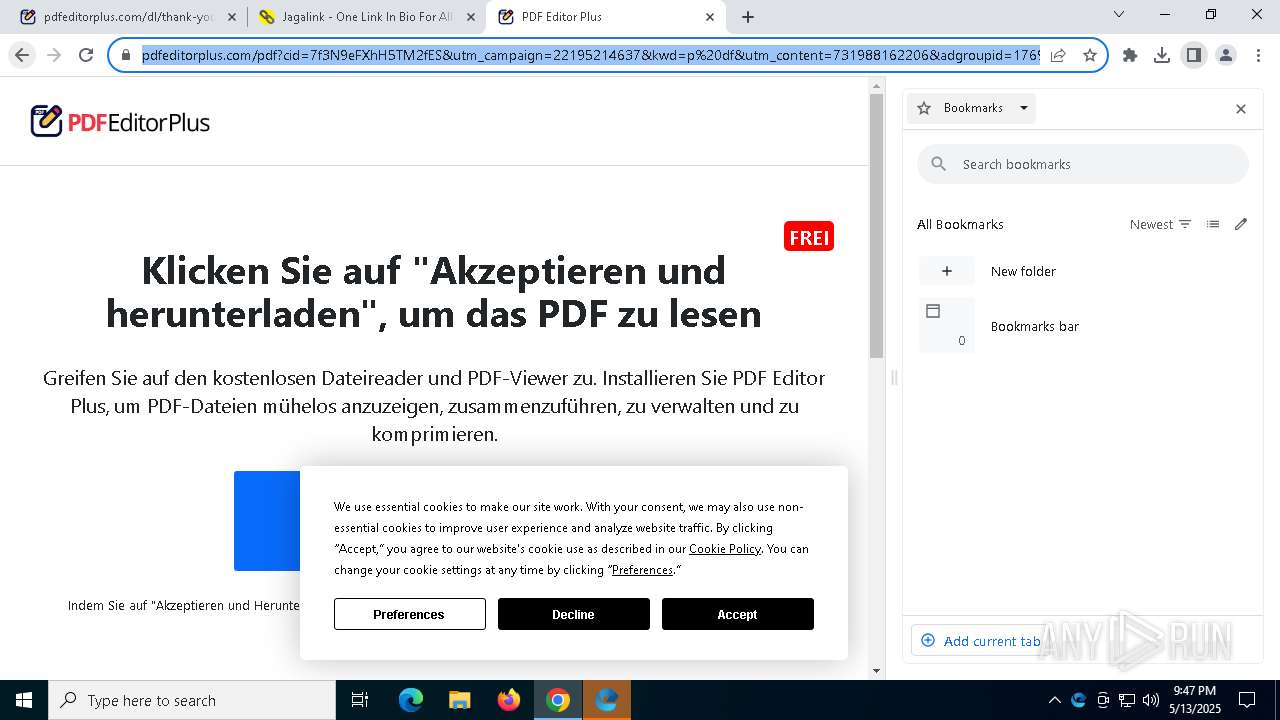Open the Newest sort order dropdown
Image resolution: width=1280 pixels, height=720 pixels.
click(1160, 224)
